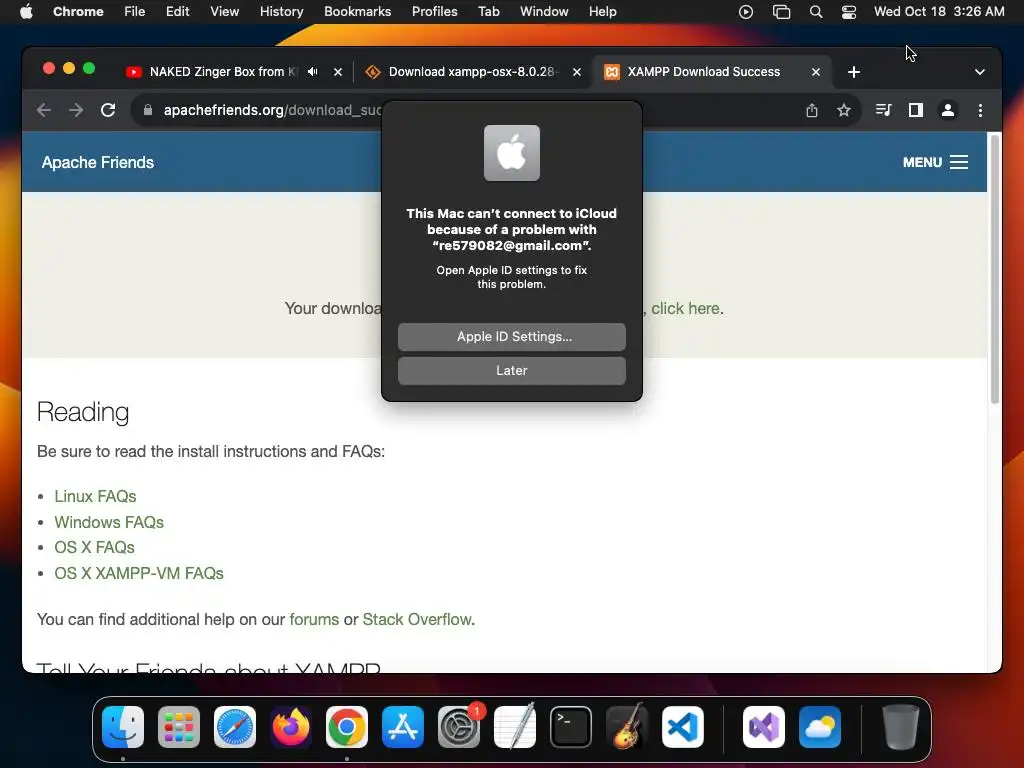Open the Chrome profile avatar

point(948,110)
